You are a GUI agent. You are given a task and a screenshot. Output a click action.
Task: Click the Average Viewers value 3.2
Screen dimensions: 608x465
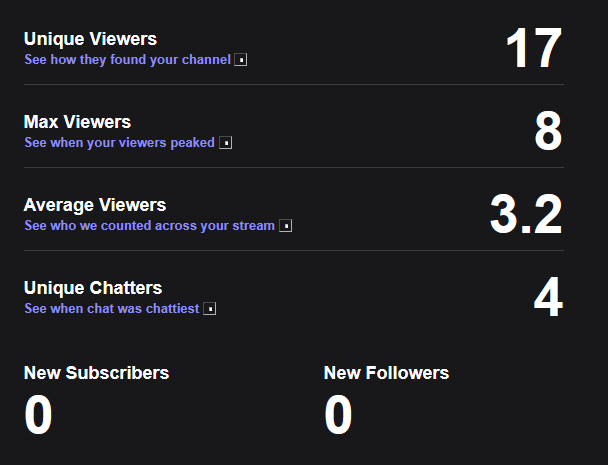(x=526, y=214)
